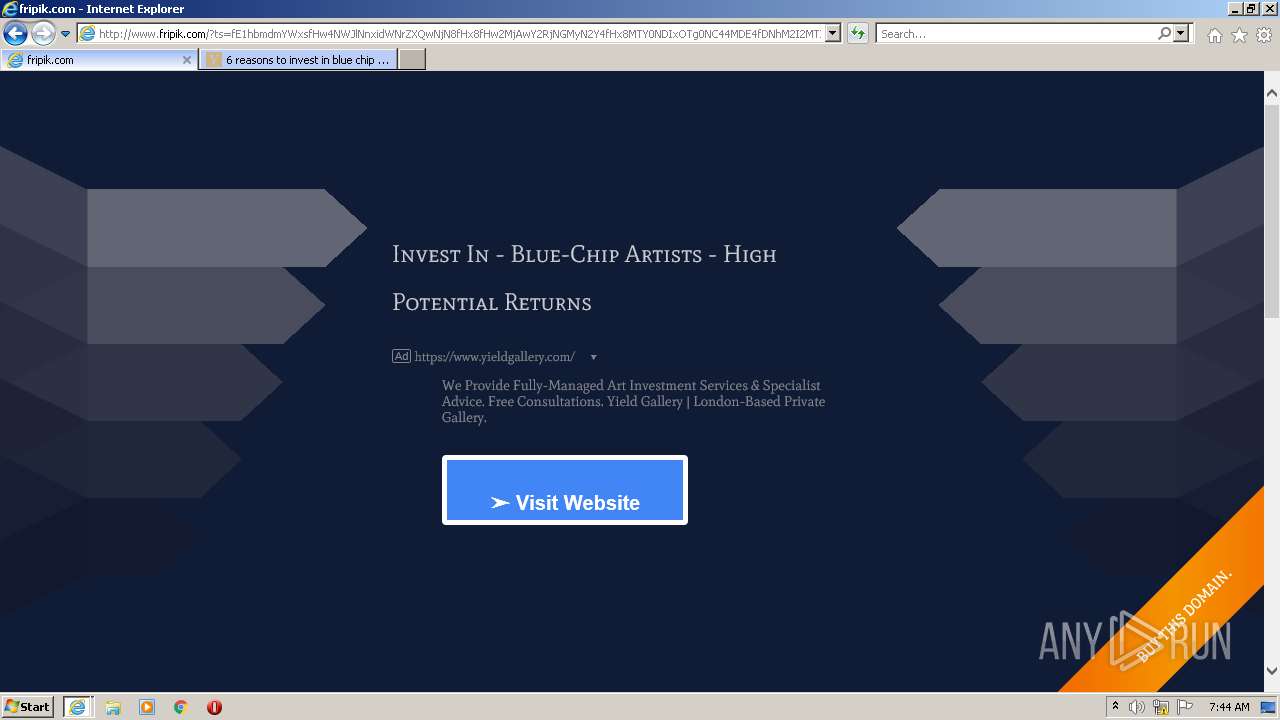Open the Windows Start menu
Viewport: 1280px width, 720px height.
pos(28,706)
